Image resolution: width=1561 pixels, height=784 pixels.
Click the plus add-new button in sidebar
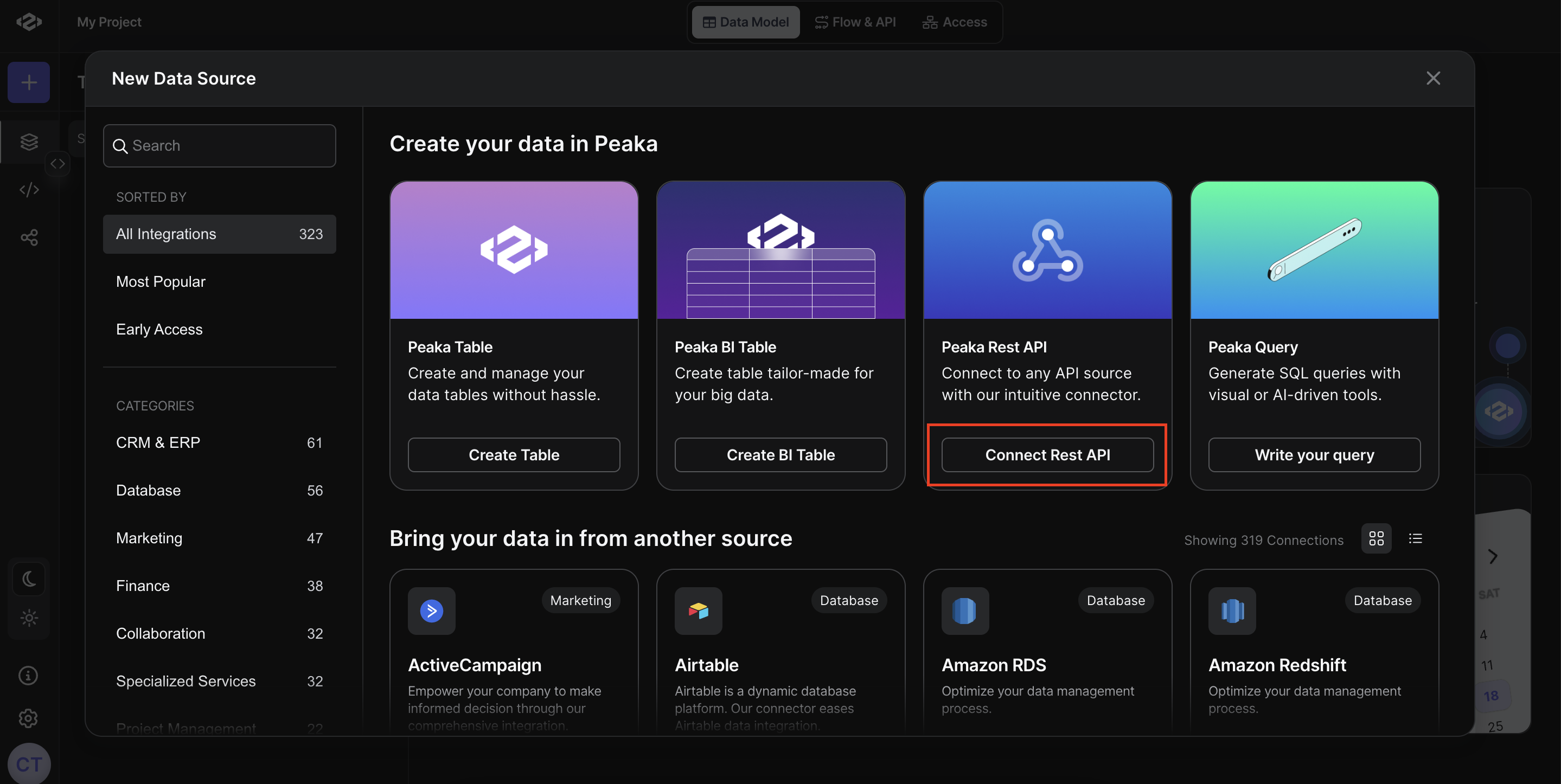pyautogui.click(x=29, y=82)
